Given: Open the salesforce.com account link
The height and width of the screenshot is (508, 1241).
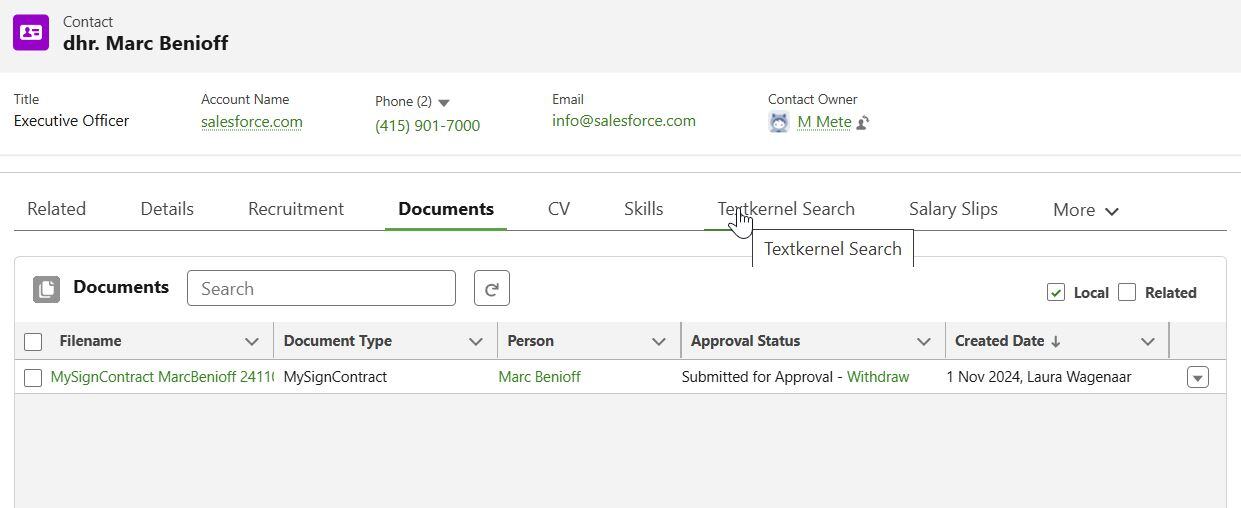Looking at the screenshot, I should 252,122.
